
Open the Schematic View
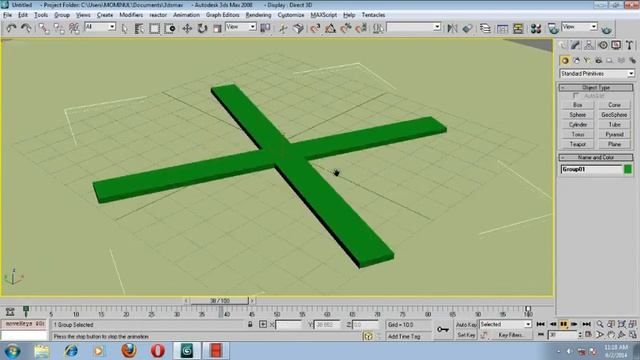518,28
